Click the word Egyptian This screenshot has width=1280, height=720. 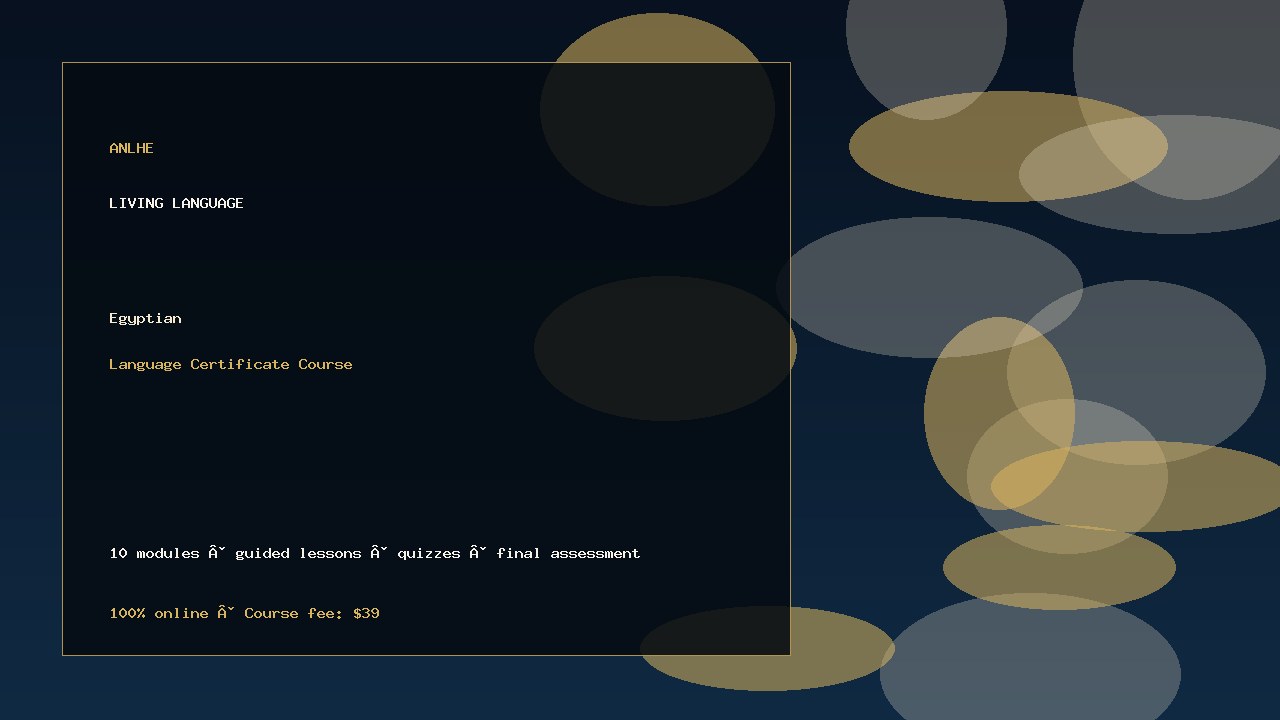click(x=145, y=318)
